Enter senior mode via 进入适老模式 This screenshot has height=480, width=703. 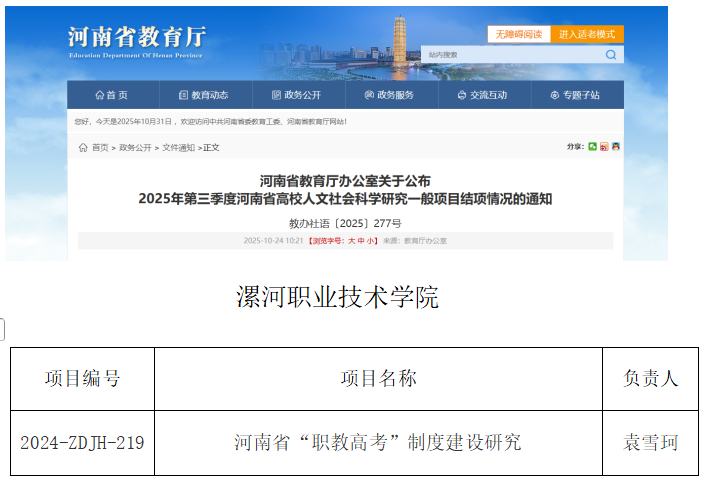coord(586,34)
